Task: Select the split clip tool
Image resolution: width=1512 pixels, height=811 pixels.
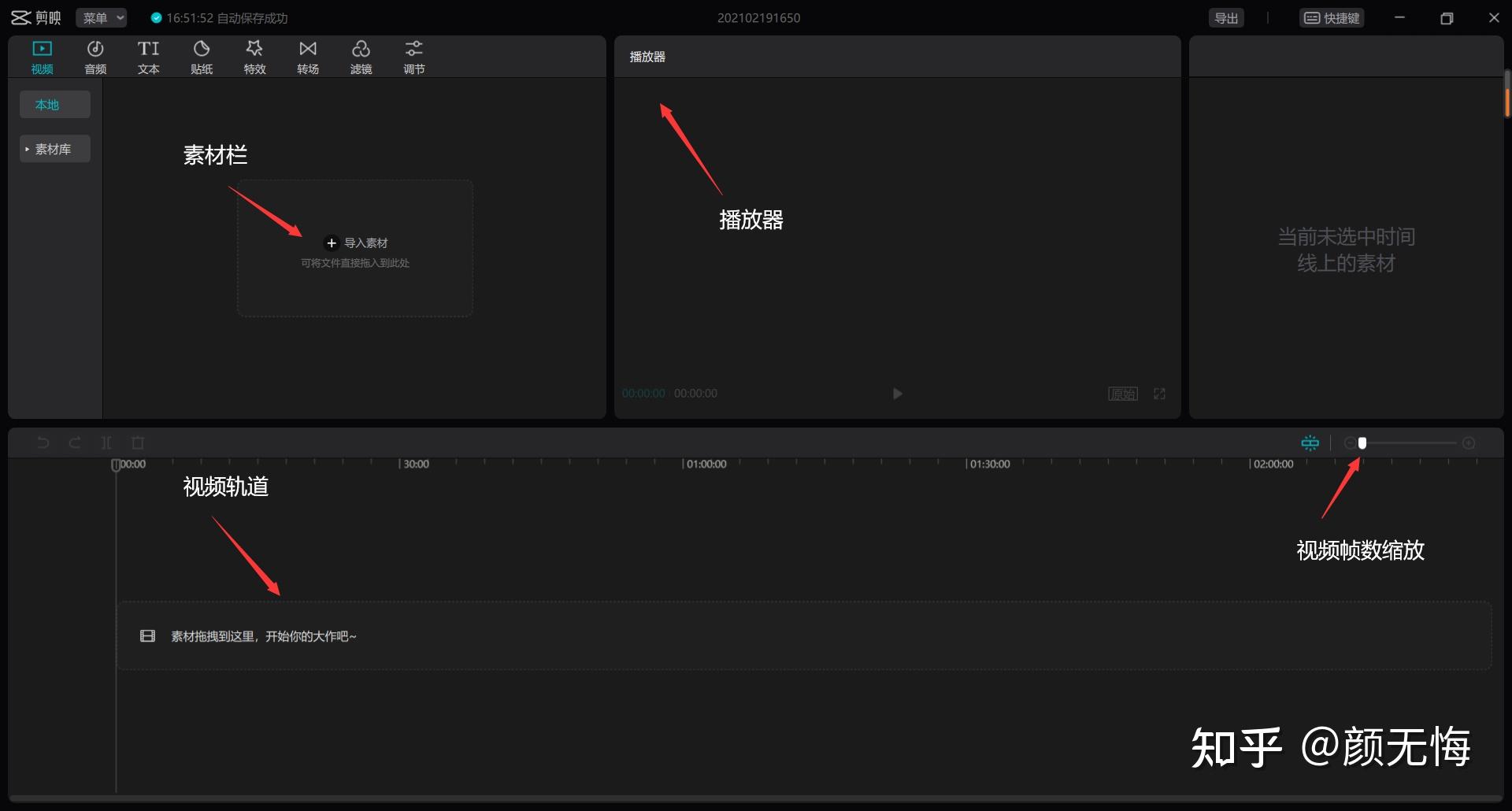Action: click(x=106, y=443)
